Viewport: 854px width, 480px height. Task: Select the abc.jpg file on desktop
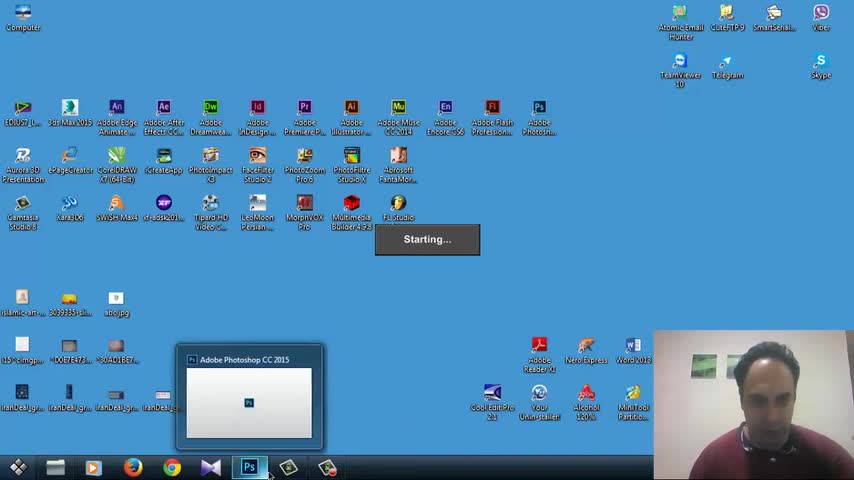[117, 303]
